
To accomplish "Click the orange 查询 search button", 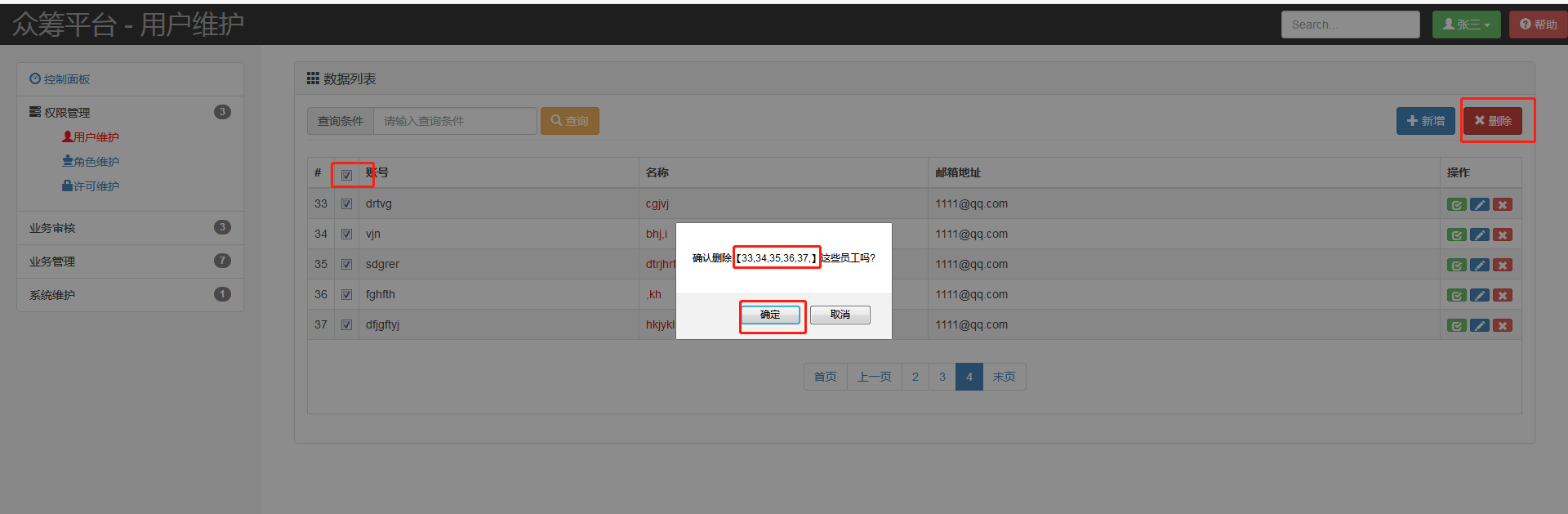I will 569,121.
